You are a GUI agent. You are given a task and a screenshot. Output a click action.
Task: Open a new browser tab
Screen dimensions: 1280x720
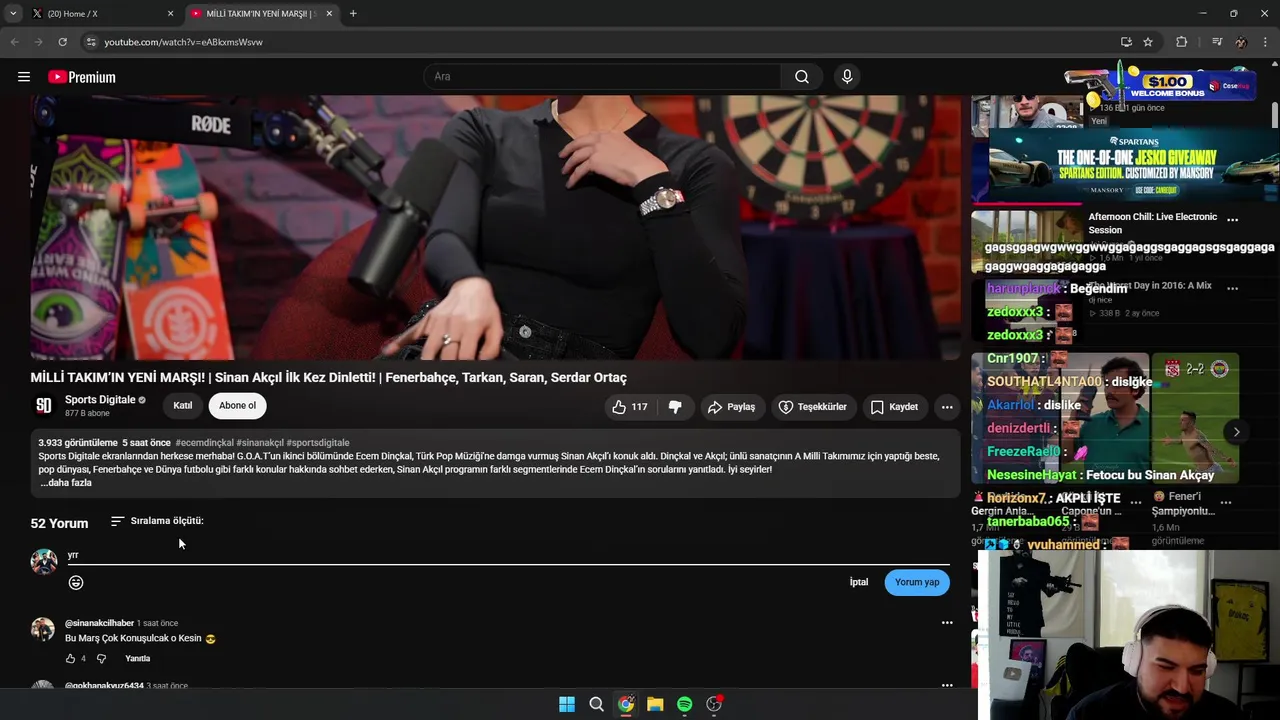point(353,14)
